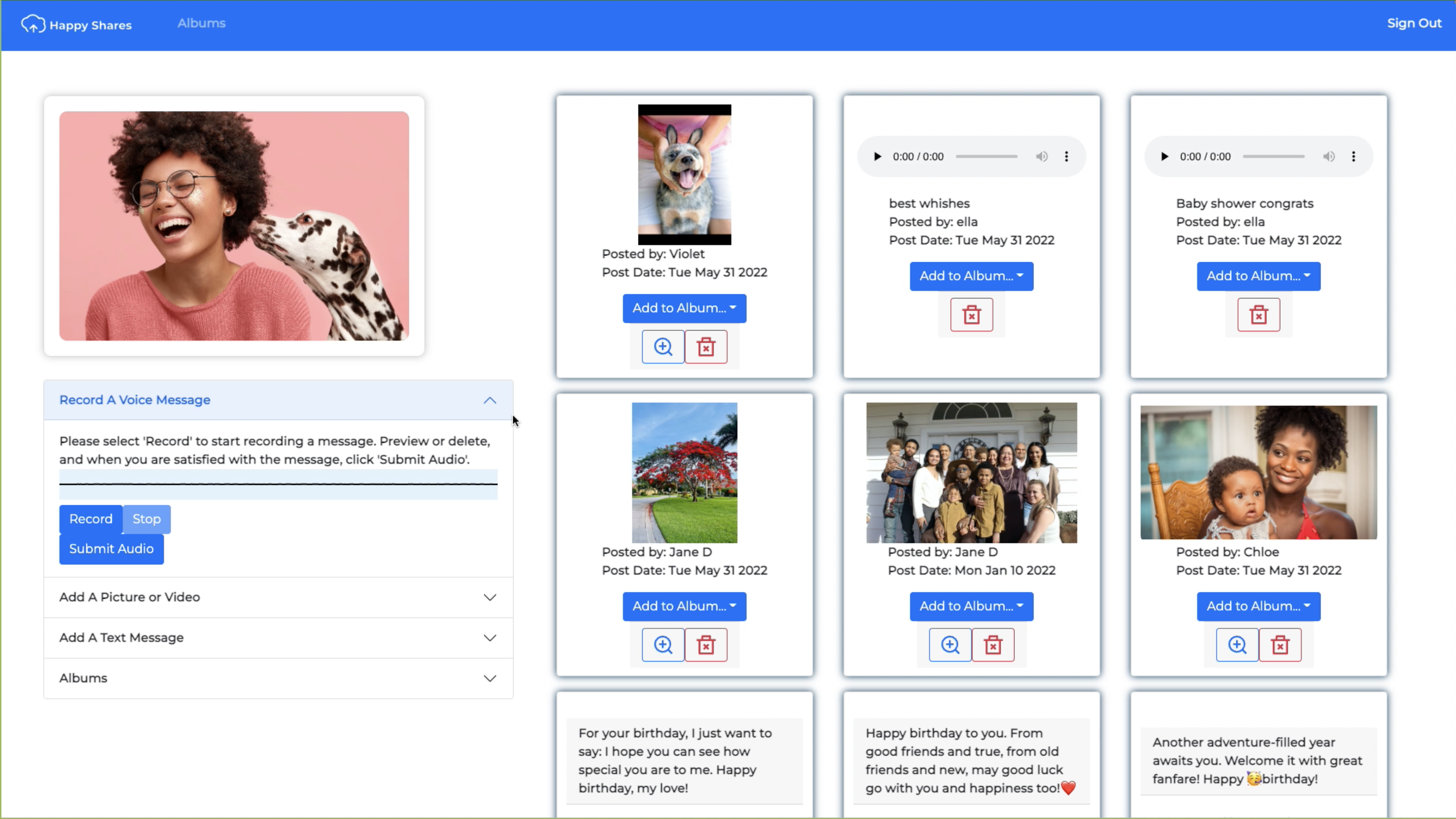Open Add to Album for 'Baby shower congrats'
Viewport: 1456px width, 819px height.
pos(1259,276)
